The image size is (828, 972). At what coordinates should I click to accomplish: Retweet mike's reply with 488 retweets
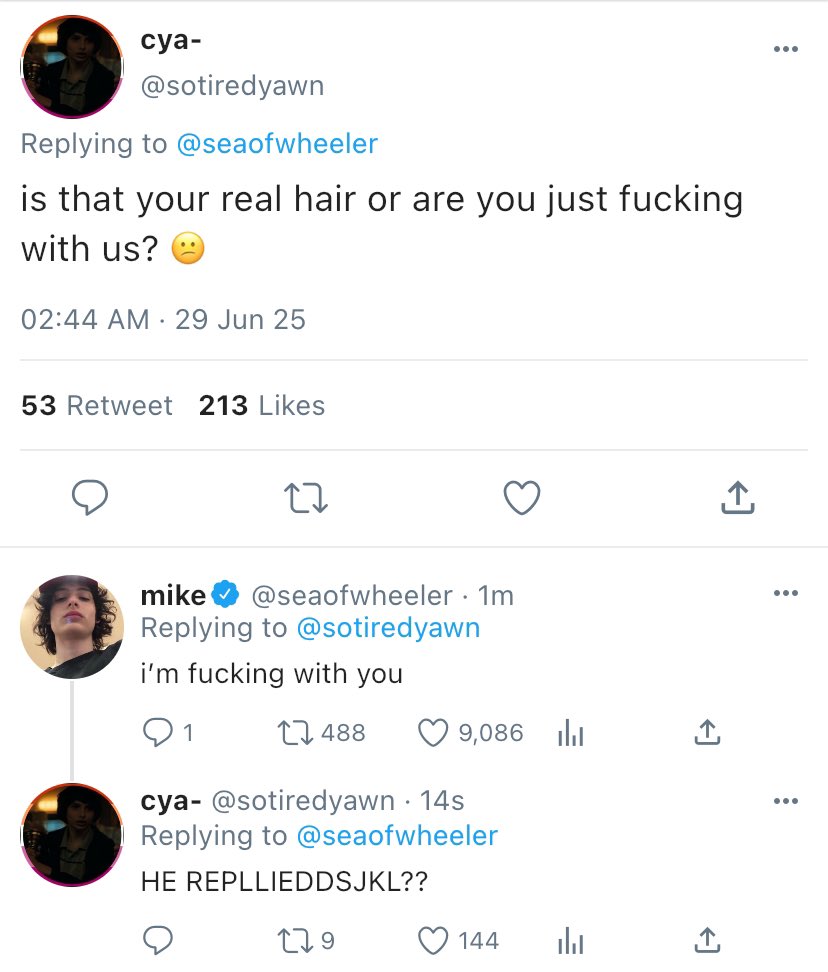(x=297, y=733)
